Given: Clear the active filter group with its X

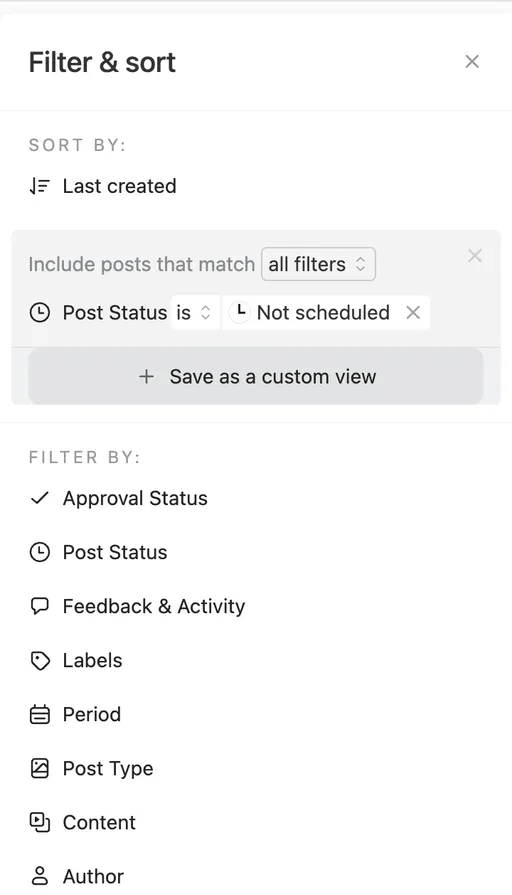Looking at the screenshot, I should coord(475,256).
